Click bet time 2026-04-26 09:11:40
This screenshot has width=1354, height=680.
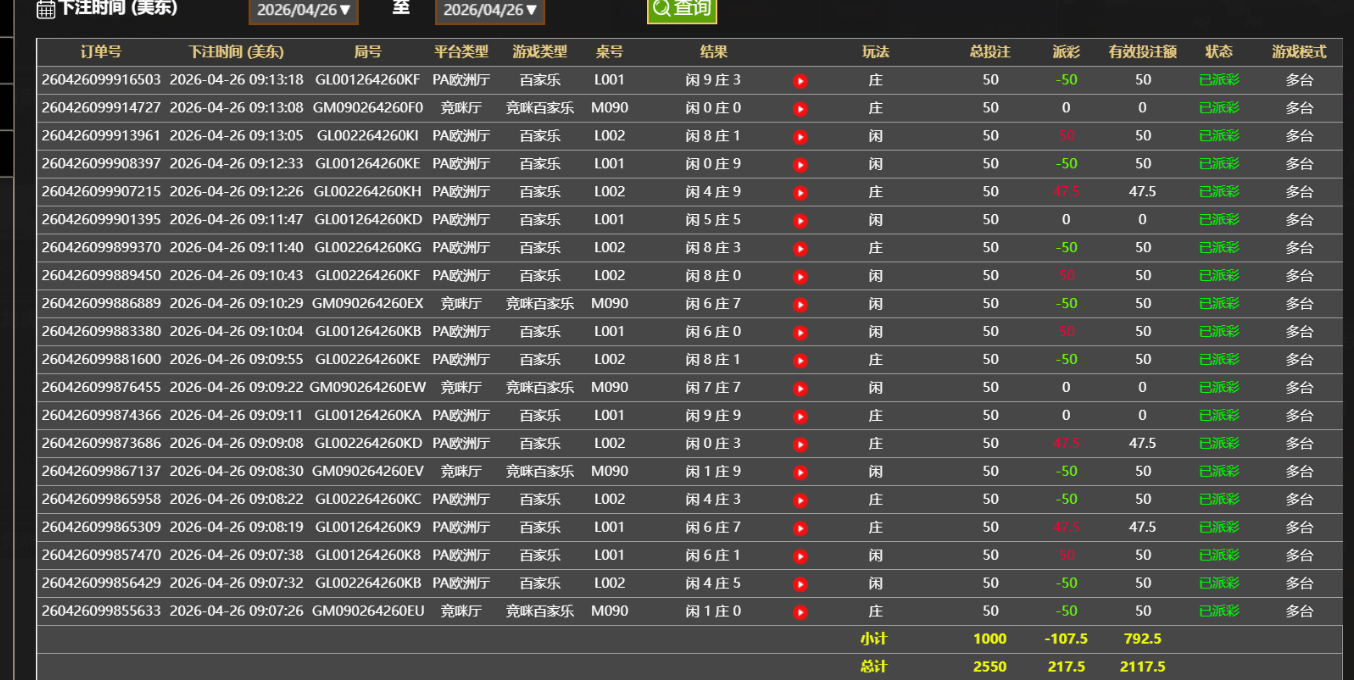236,248
